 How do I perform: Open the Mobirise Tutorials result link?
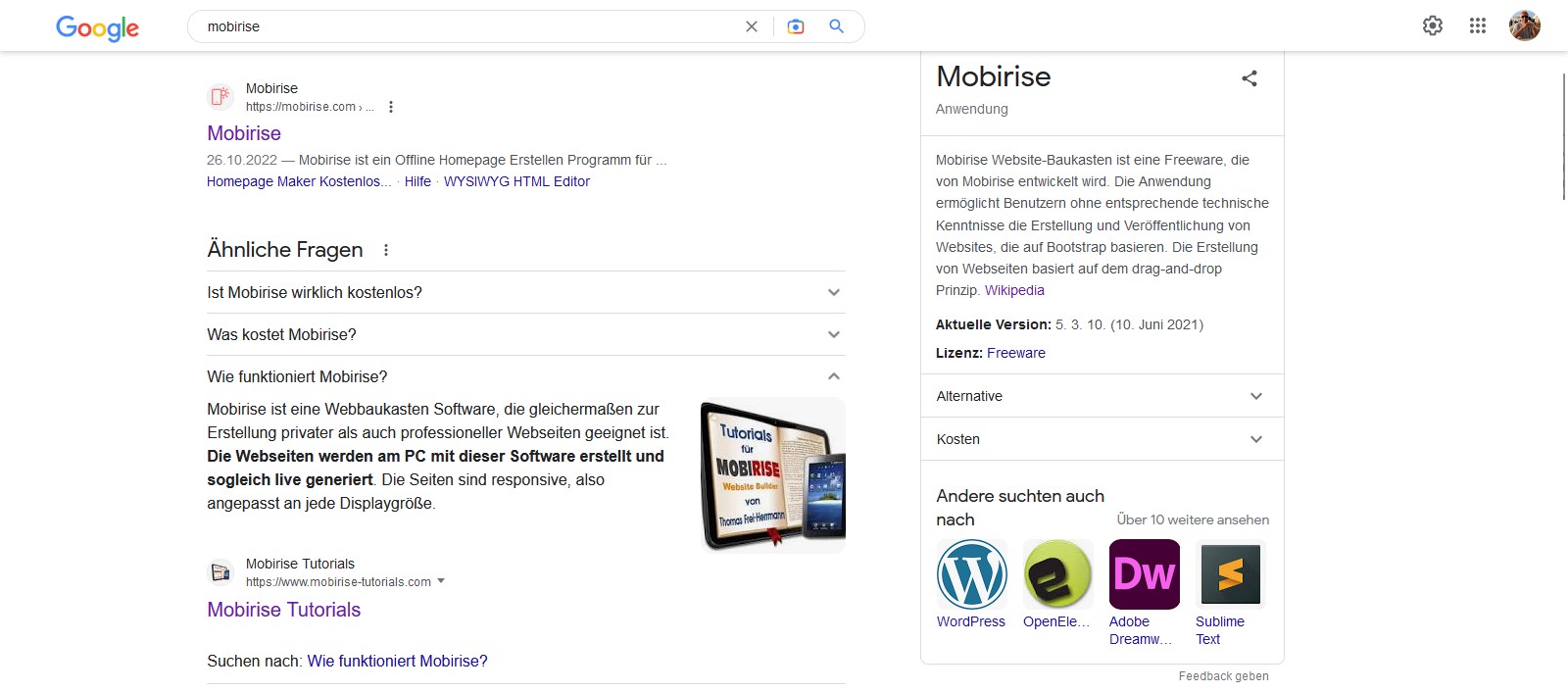click(x=284, y=610)
